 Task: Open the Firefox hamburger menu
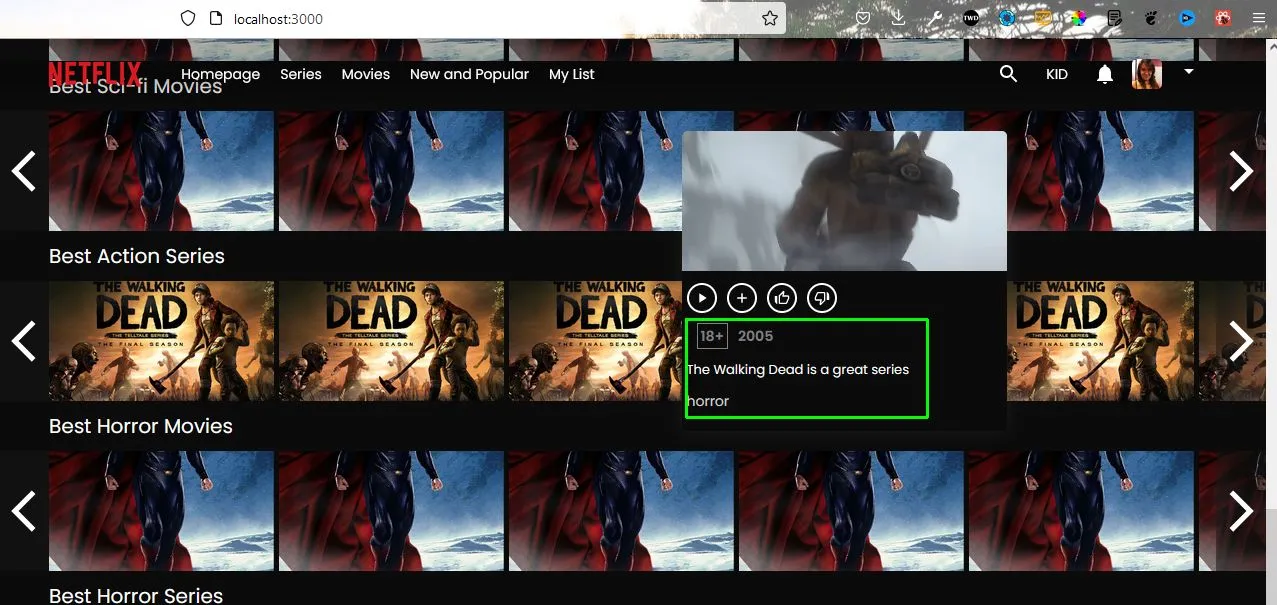coord(1258,18)
